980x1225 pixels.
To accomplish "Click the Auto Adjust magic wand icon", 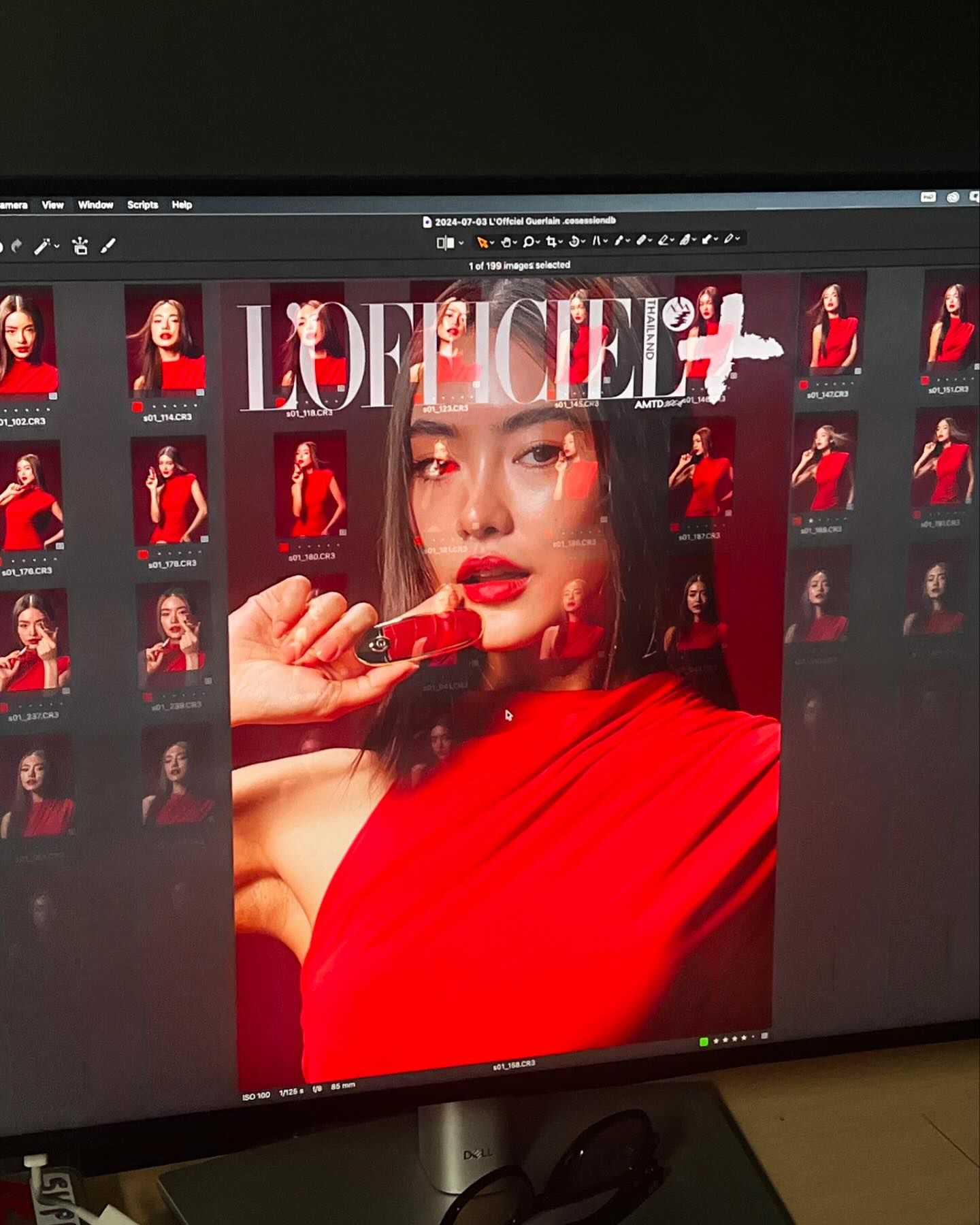I will point(42,246).
